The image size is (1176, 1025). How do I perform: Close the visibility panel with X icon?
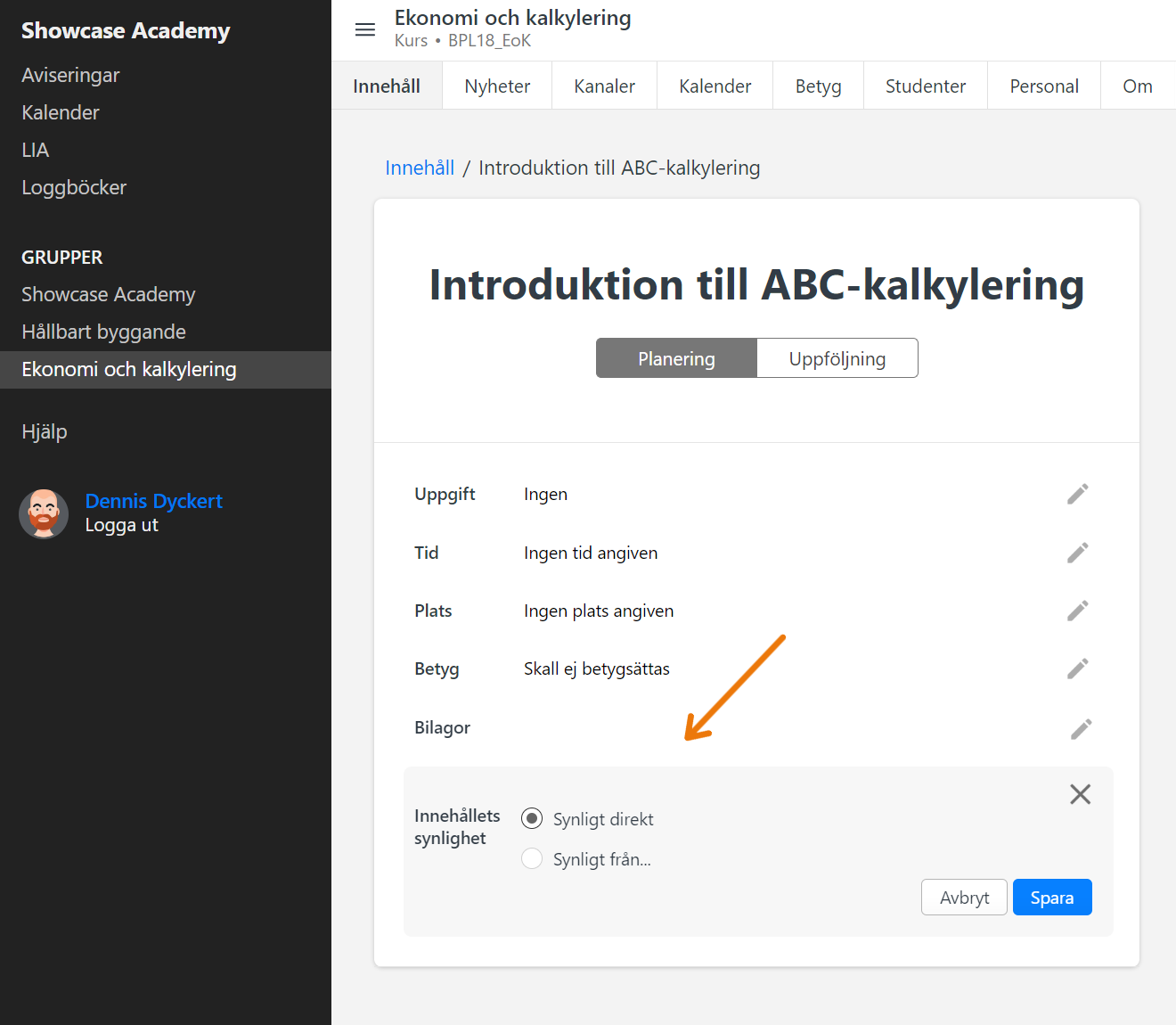pyautogui.click(x=1080, y=794)
